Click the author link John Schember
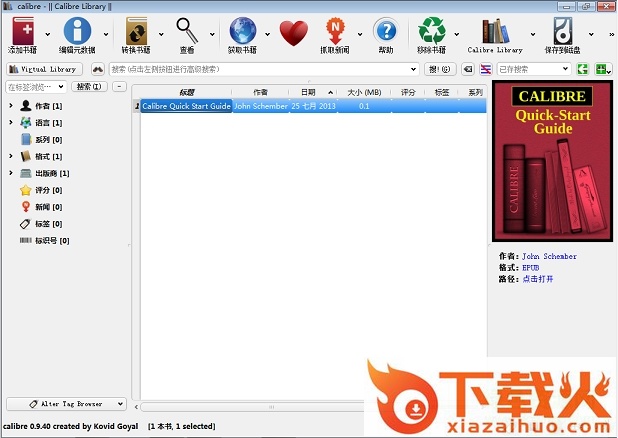618x438 pixels. pos(549,256)
